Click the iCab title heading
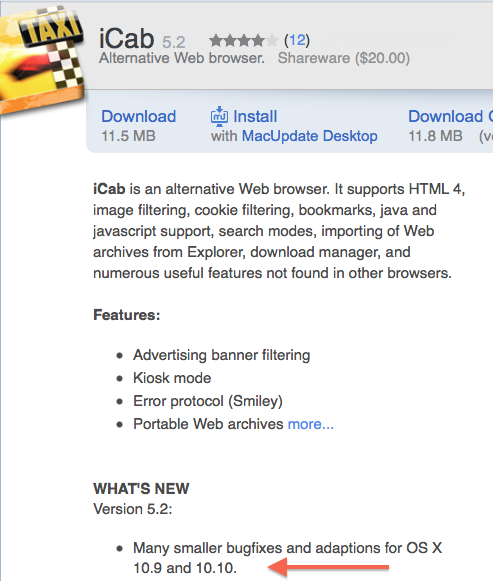 126,39
